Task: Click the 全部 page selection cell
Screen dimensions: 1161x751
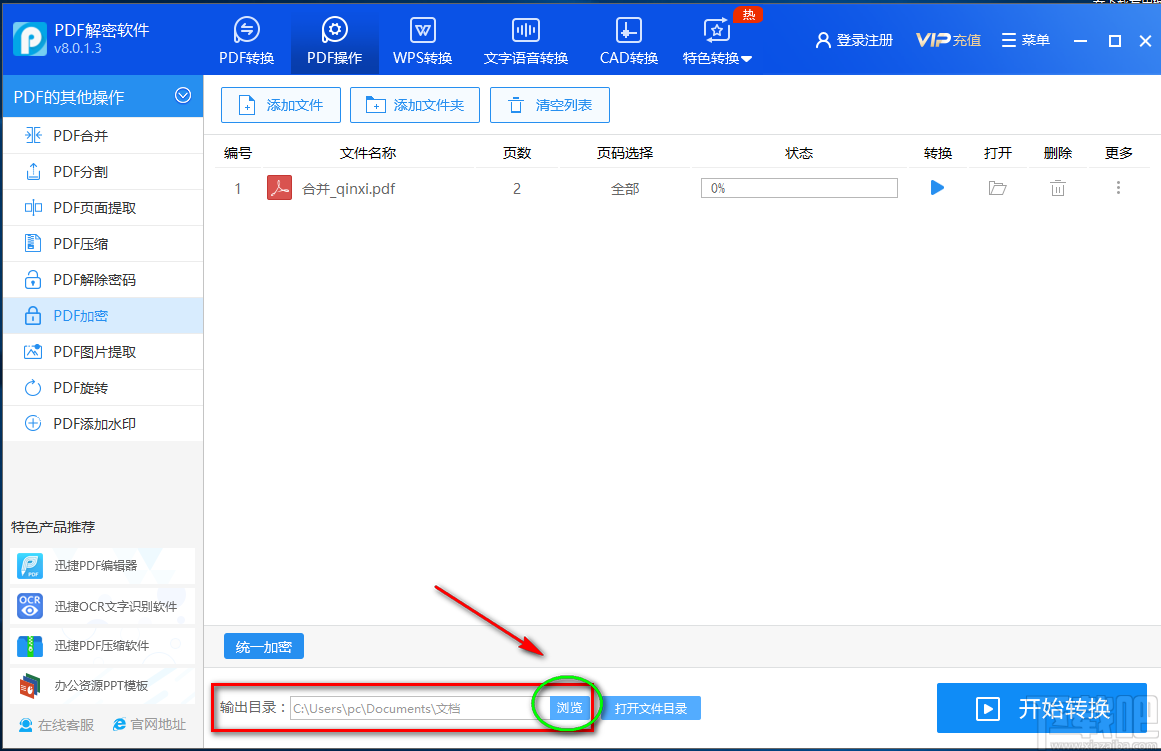Action: [x=625, y=189]
